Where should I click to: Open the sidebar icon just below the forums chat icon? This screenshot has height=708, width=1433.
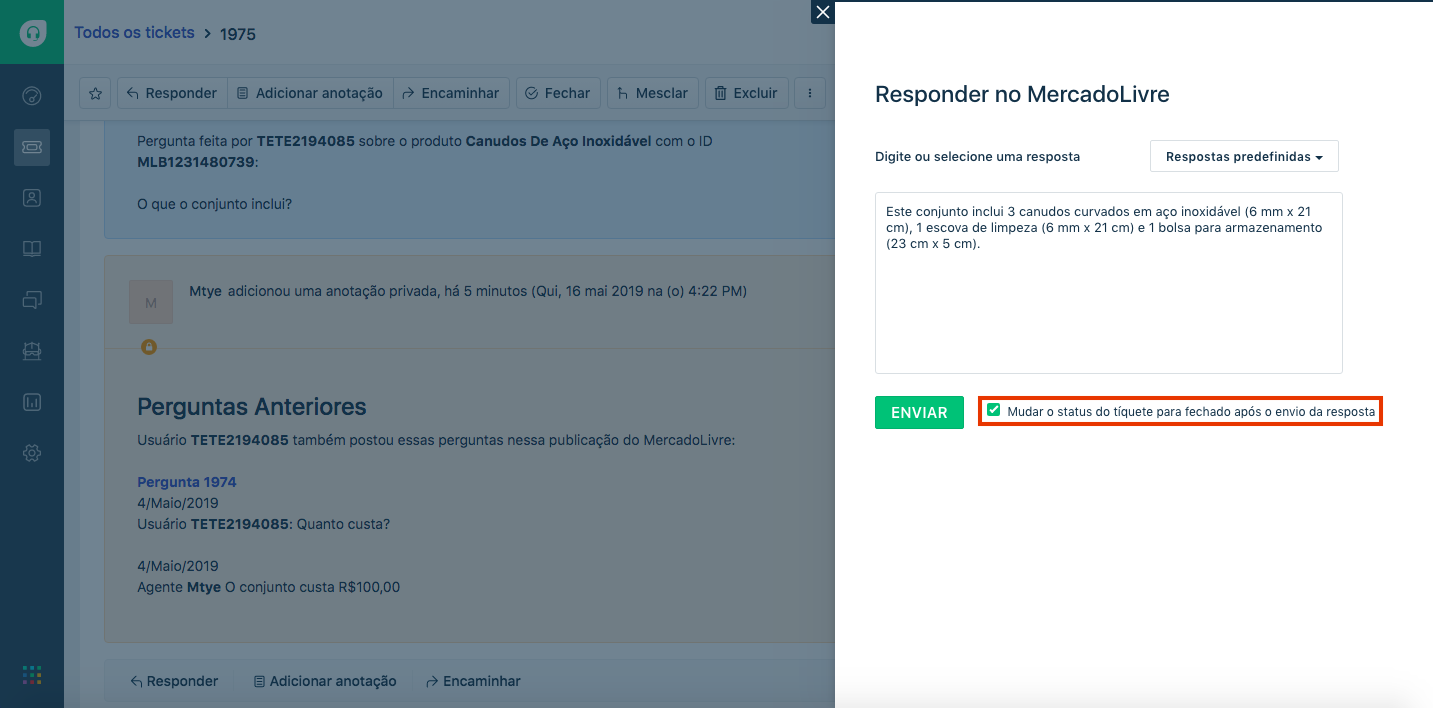coord(32,351)
